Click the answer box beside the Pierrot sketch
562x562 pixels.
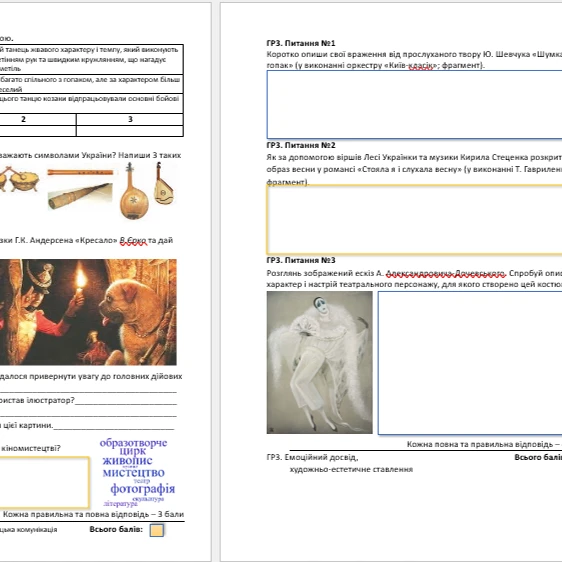[470, 363]
